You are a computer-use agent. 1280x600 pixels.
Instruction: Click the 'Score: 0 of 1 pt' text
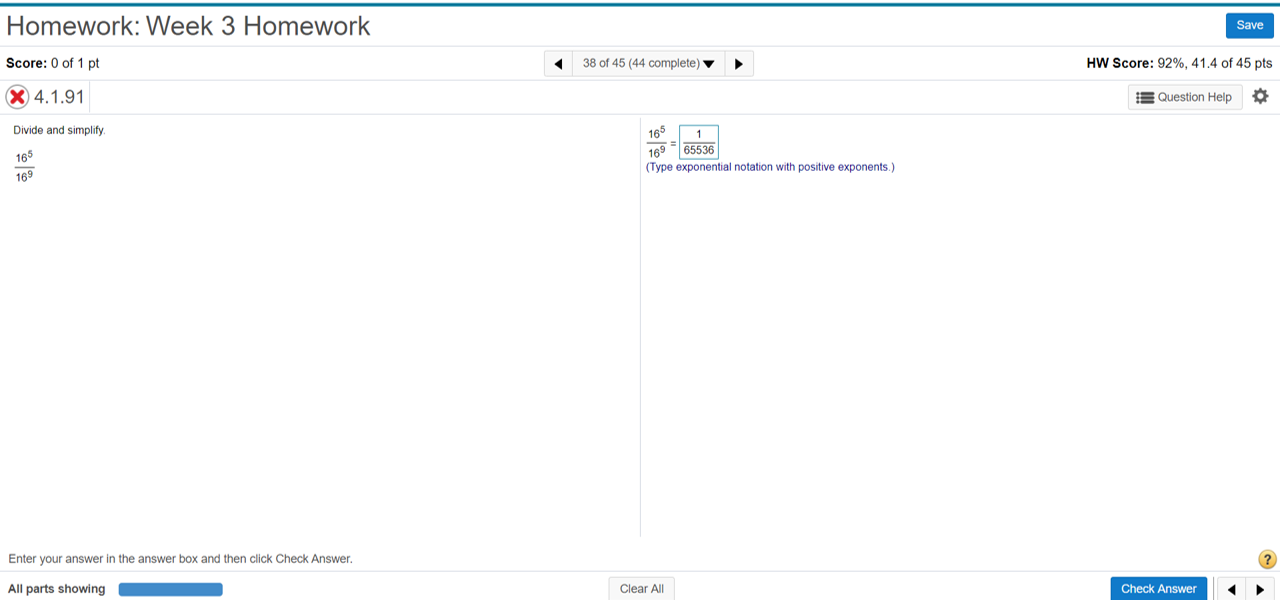tap(53, 63)
